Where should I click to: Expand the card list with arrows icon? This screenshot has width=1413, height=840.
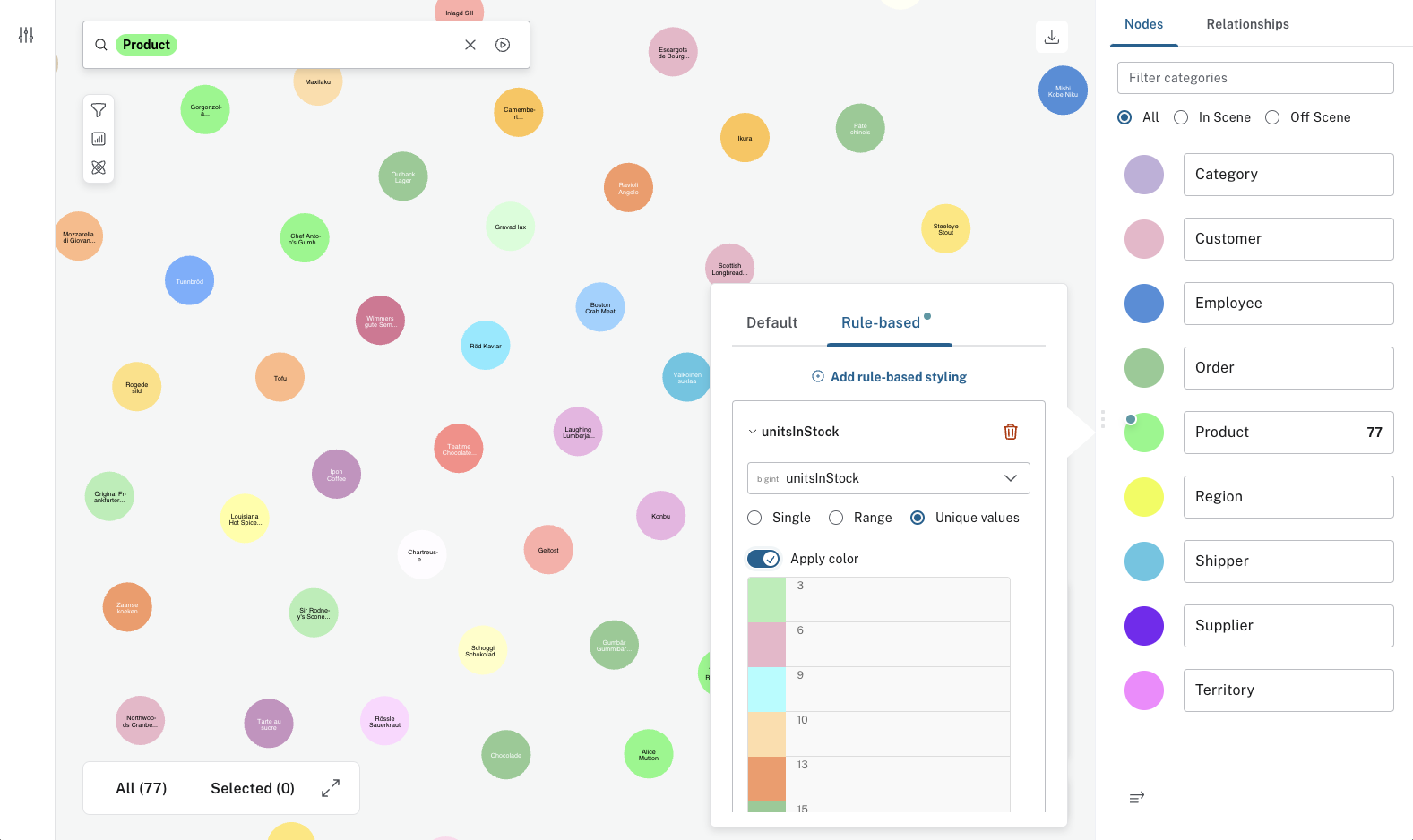point(331,788)
